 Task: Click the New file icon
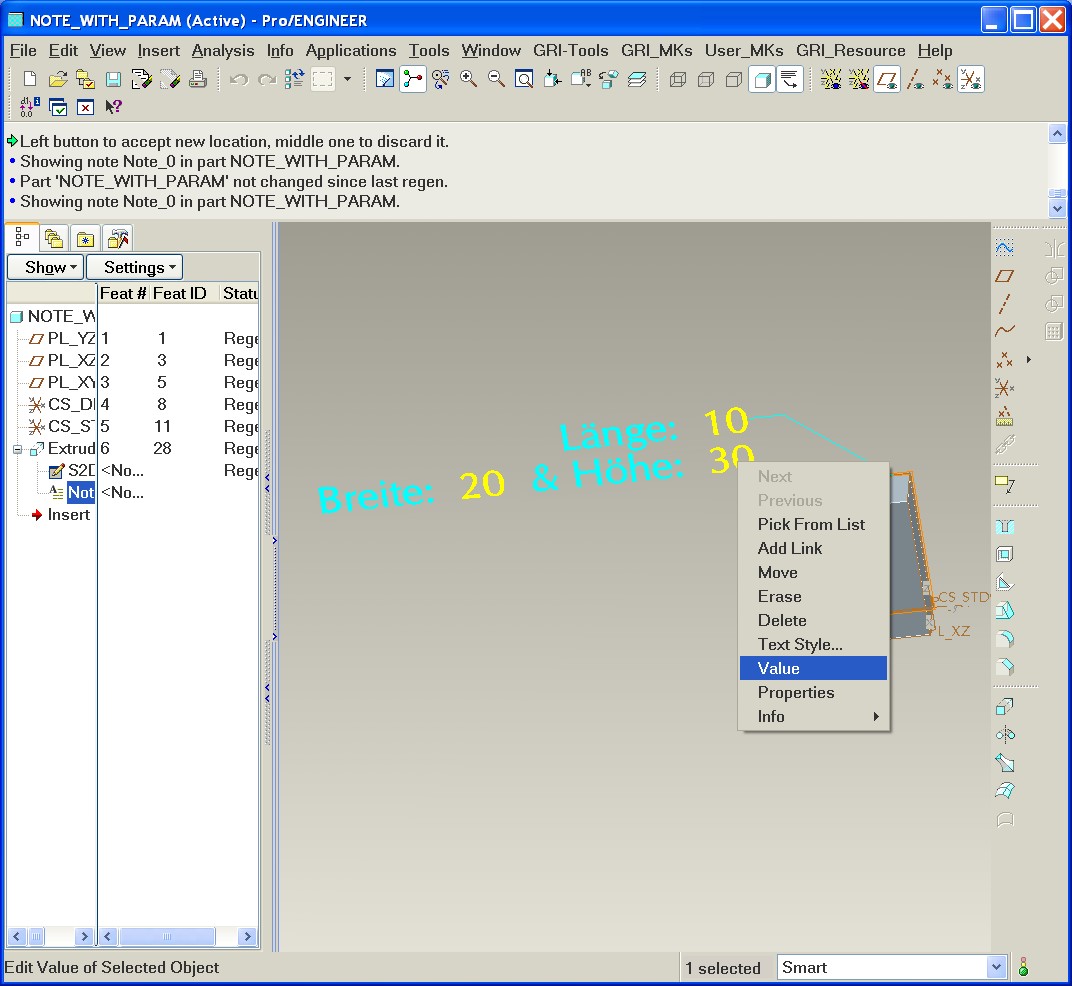click(29, 79)
